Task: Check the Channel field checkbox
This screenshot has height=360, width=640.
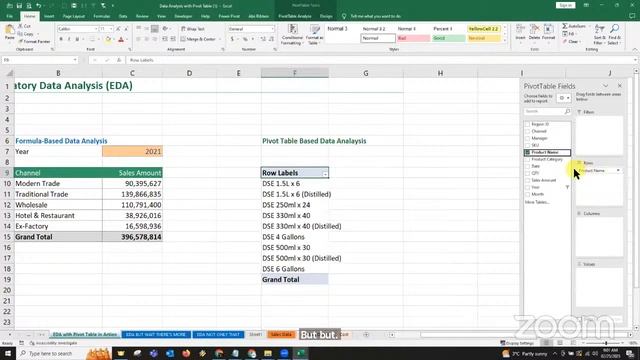Action: pos(527,131)
